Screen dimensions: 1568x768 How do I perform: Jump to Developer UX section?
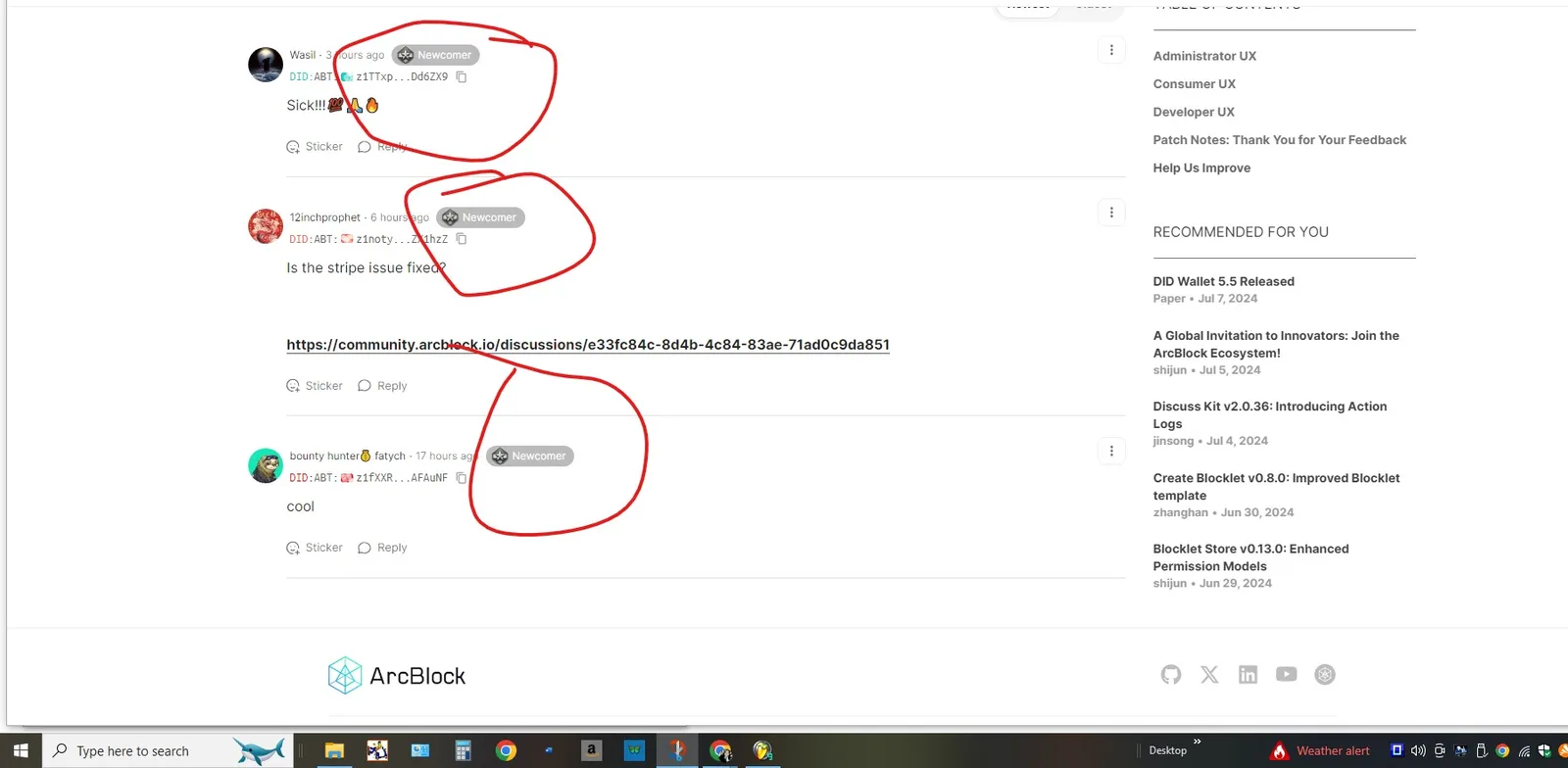[x=1194, y=112]
